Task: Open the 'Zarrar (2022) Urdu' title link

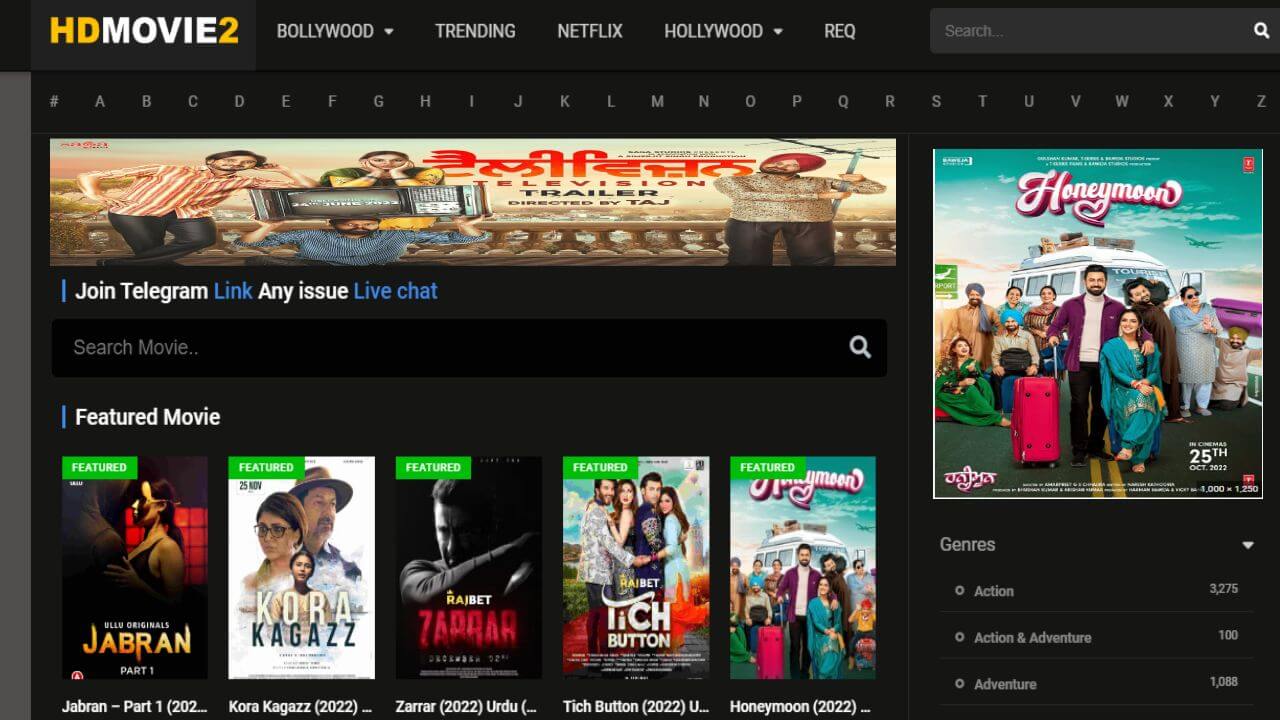Action: [467, 706]
